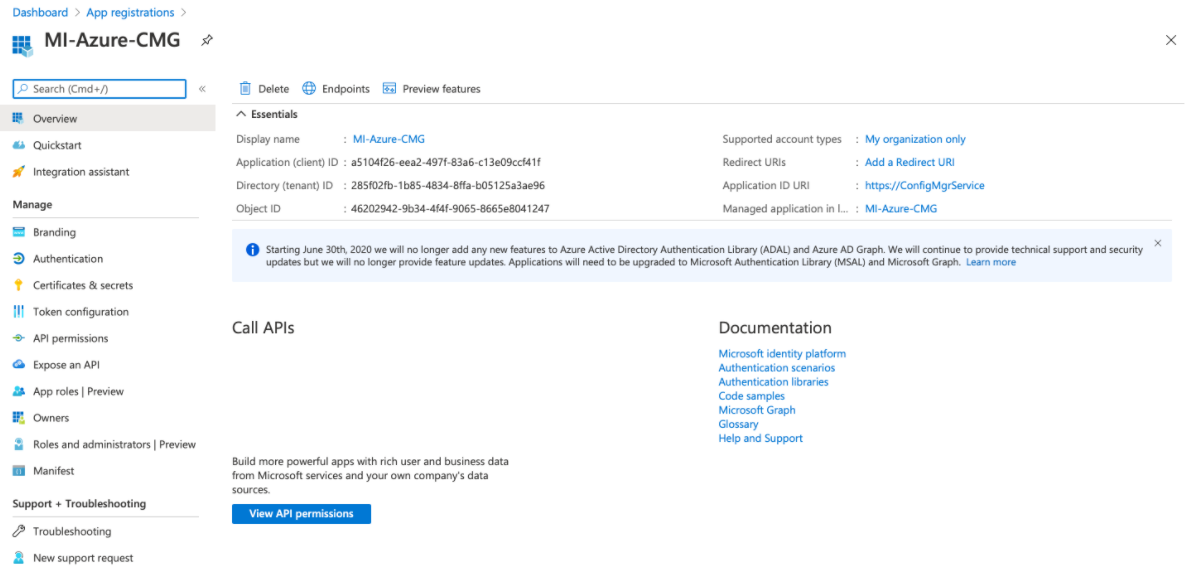Click the Expose an API cloud icon
Screen dimensions: 1186x569
pos(19,365)
